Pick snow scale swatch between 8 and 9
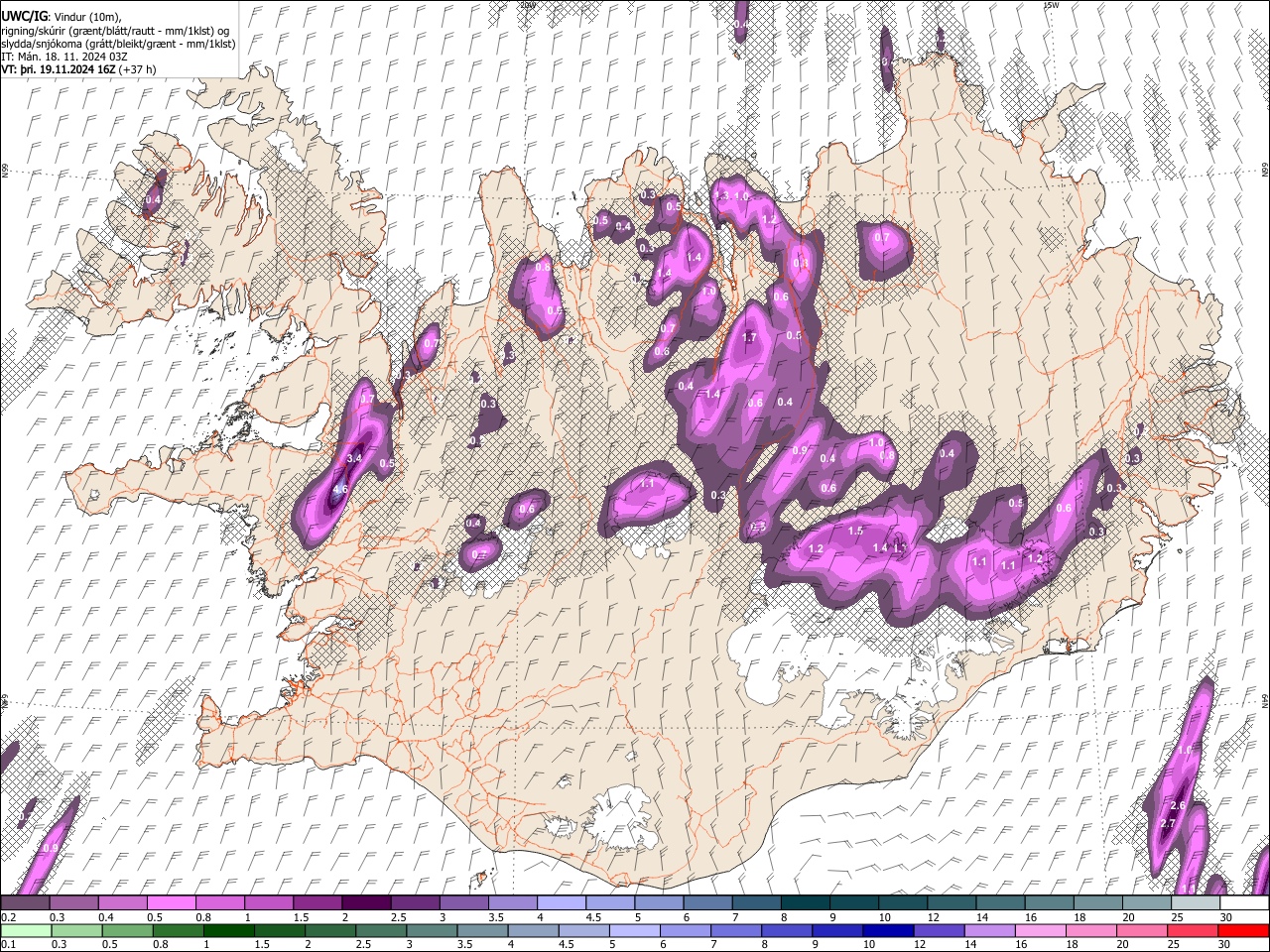The width and height of the screenshot is (1270, 952). 805,903
